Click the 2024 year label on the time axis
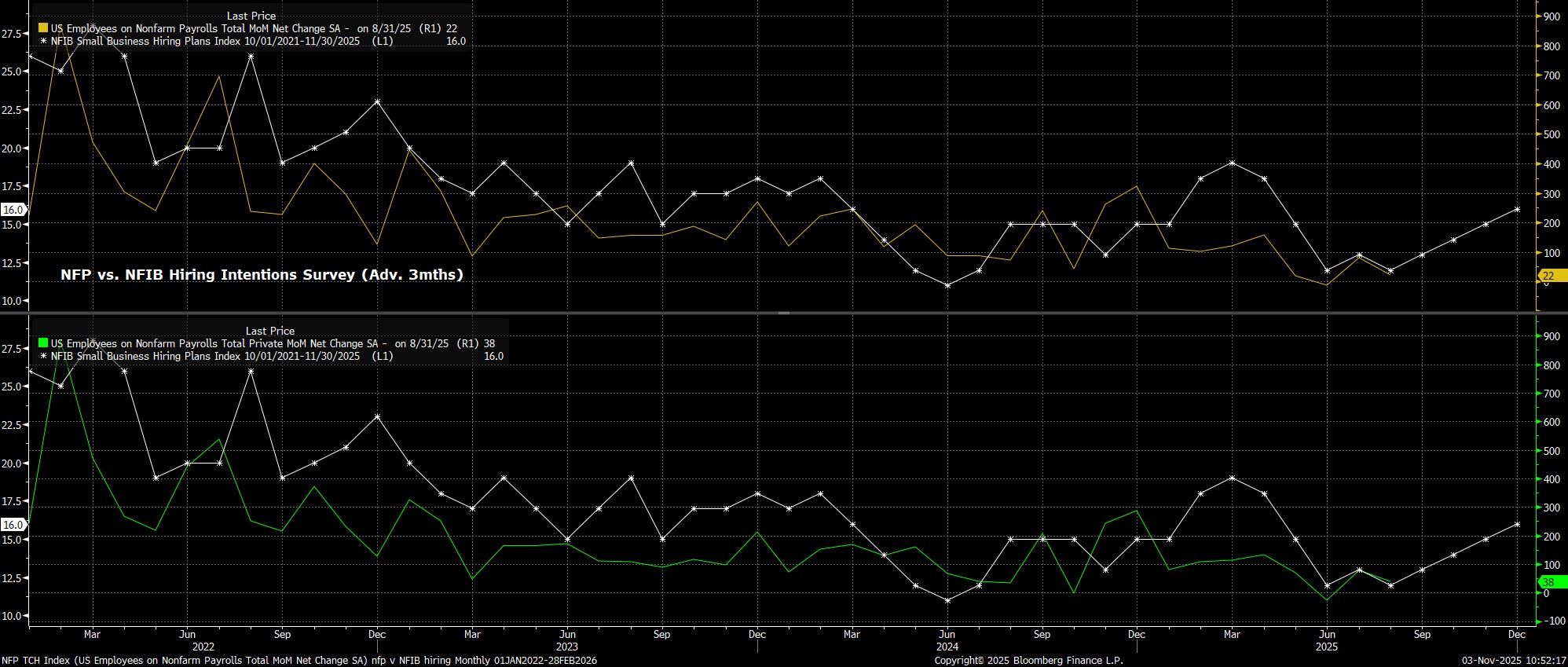 [x=947, y=647]
